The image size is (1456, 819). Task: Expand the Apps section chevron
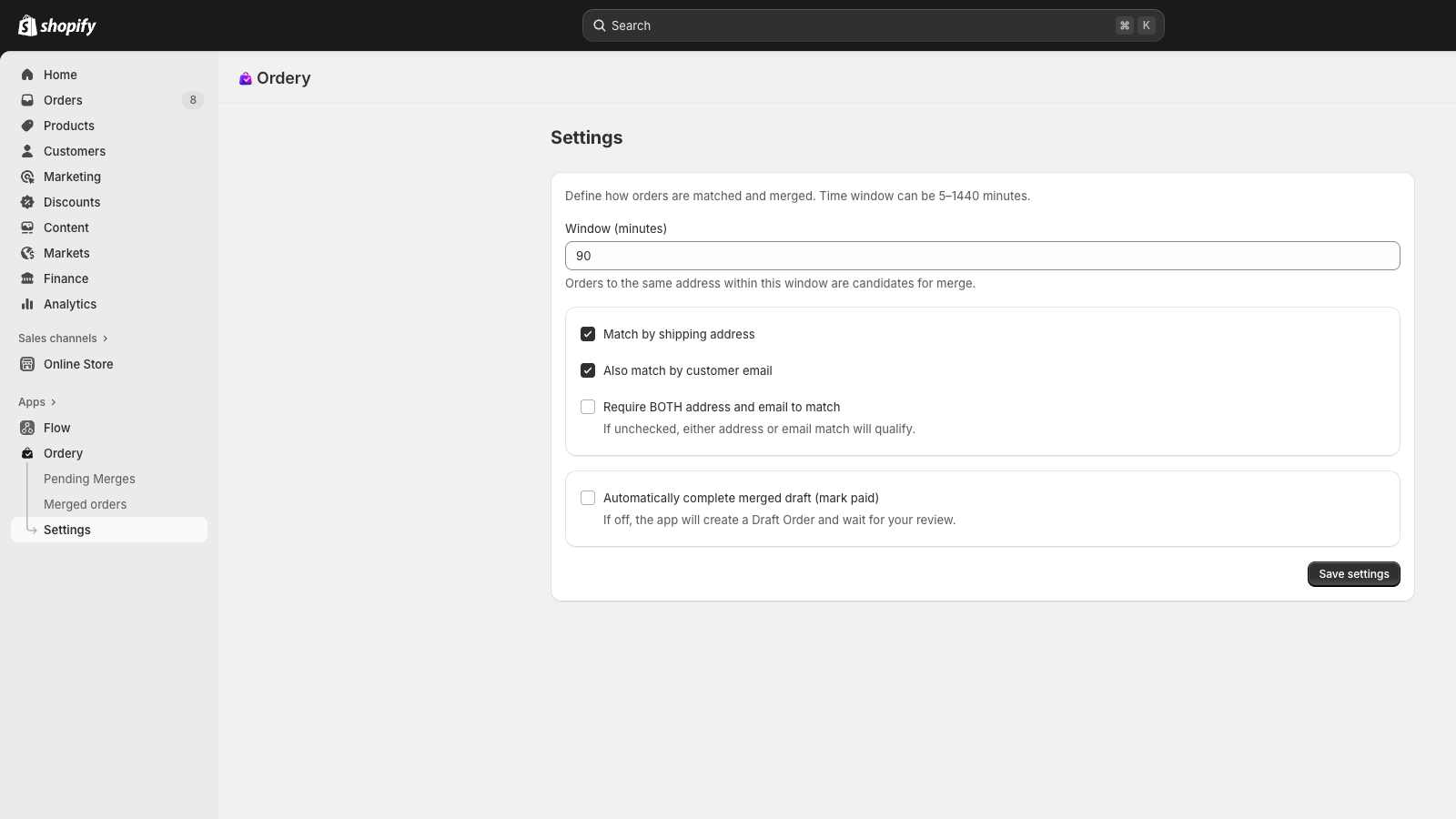(54, 402)
